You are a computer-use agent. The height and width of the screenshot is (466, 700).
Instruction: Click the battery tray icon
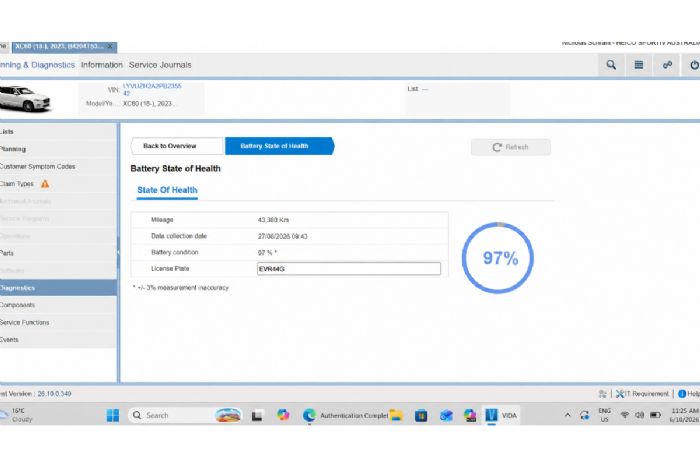point(655,415)
